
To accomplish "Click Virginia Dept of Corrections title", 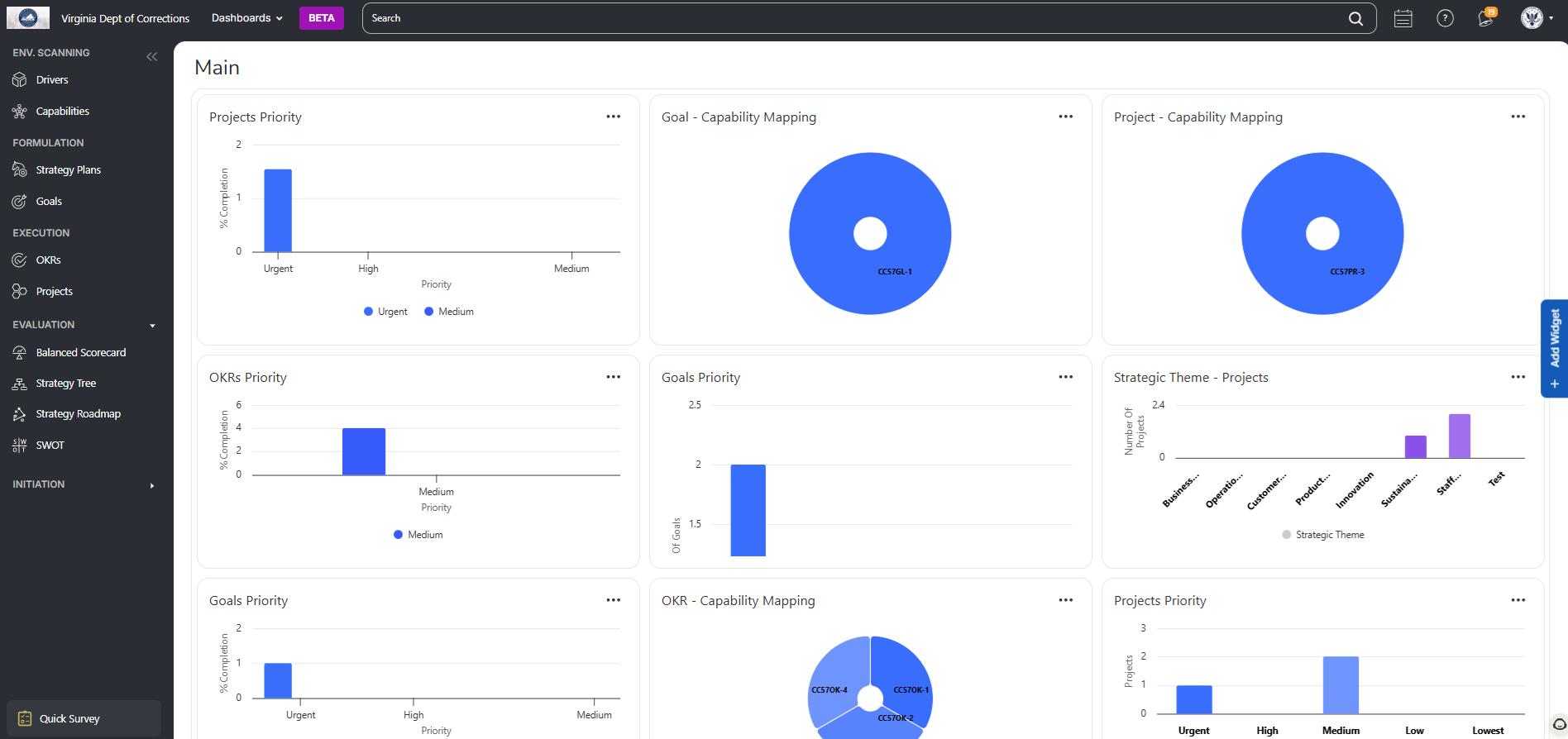I will [x=125, y=18].
